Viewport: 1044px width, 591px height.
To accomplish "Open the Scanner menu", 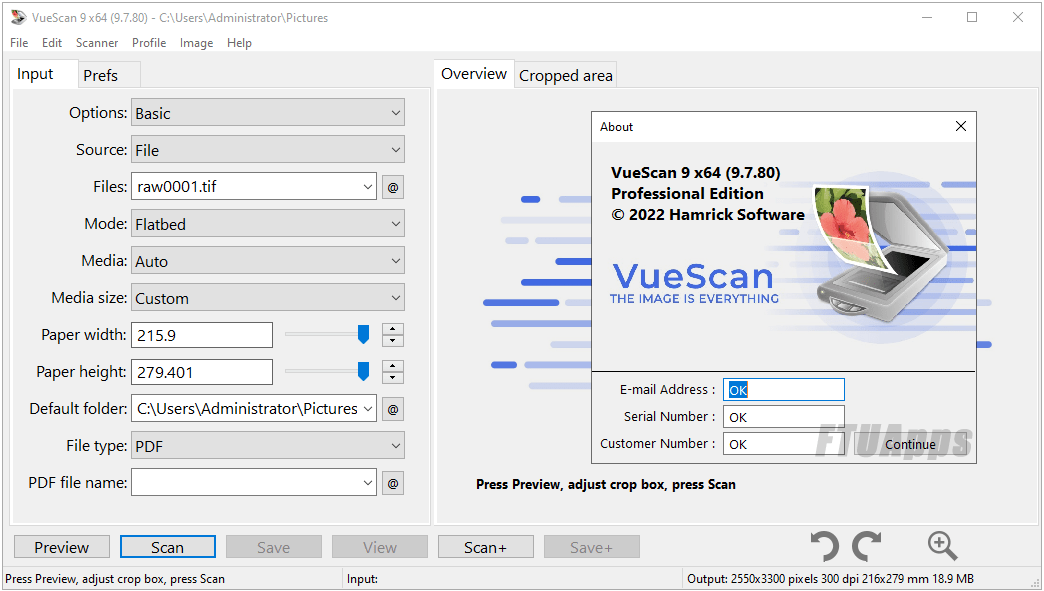I will tap(97, 43).
